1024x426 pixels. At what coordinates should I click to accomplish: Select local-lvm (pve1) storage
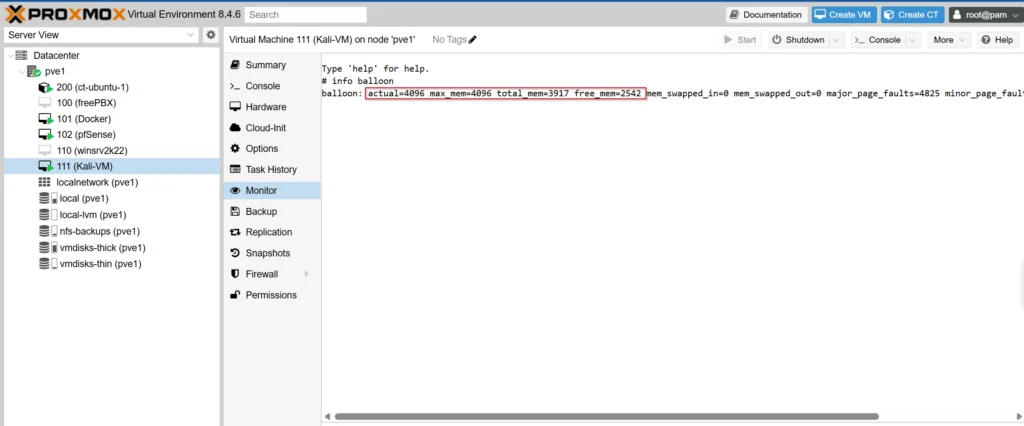(x=93, y=215)
